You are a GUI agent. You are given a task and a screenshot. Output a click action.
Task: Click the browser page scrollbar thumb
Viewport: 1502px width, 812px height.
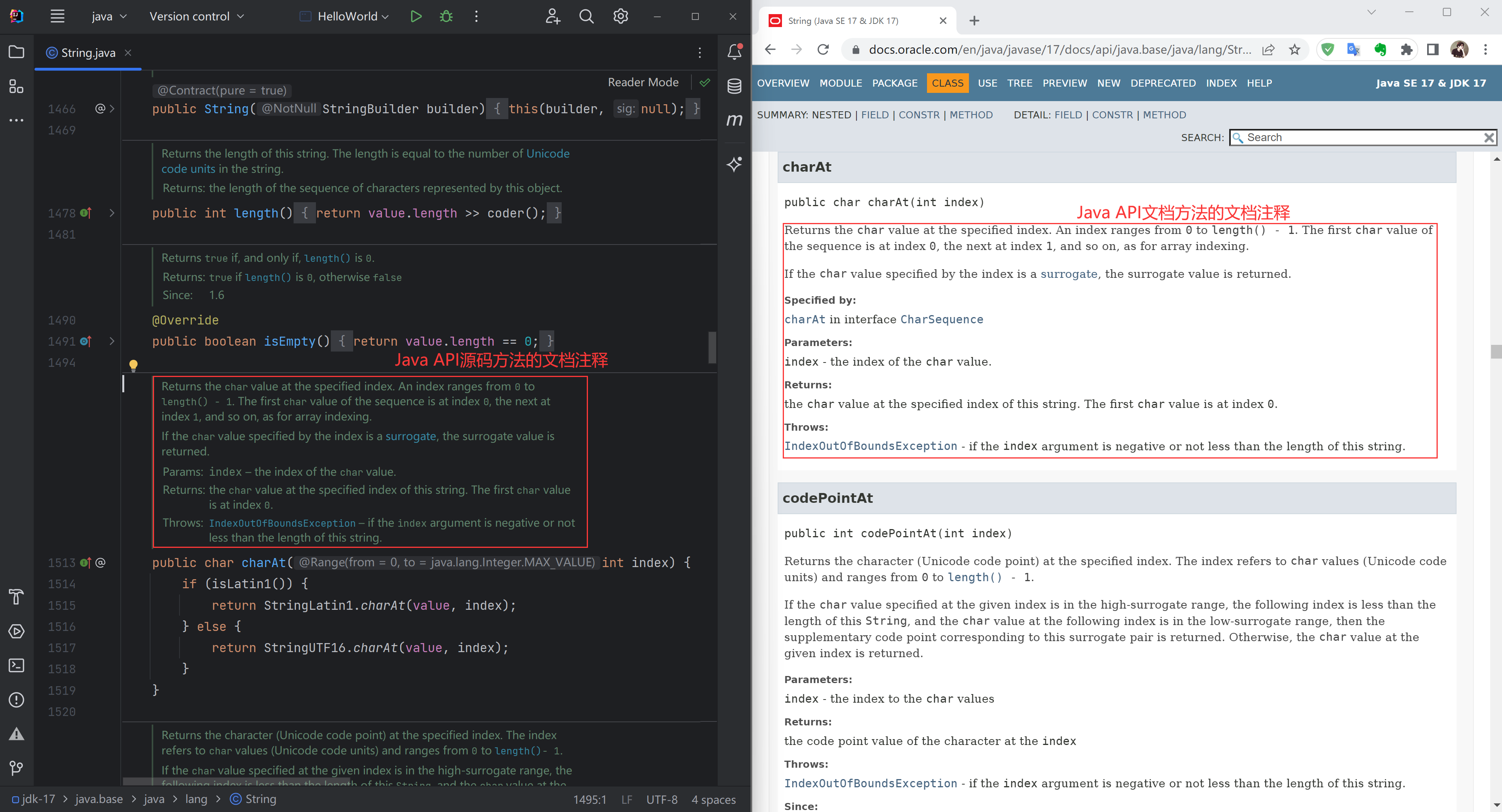1496,352
